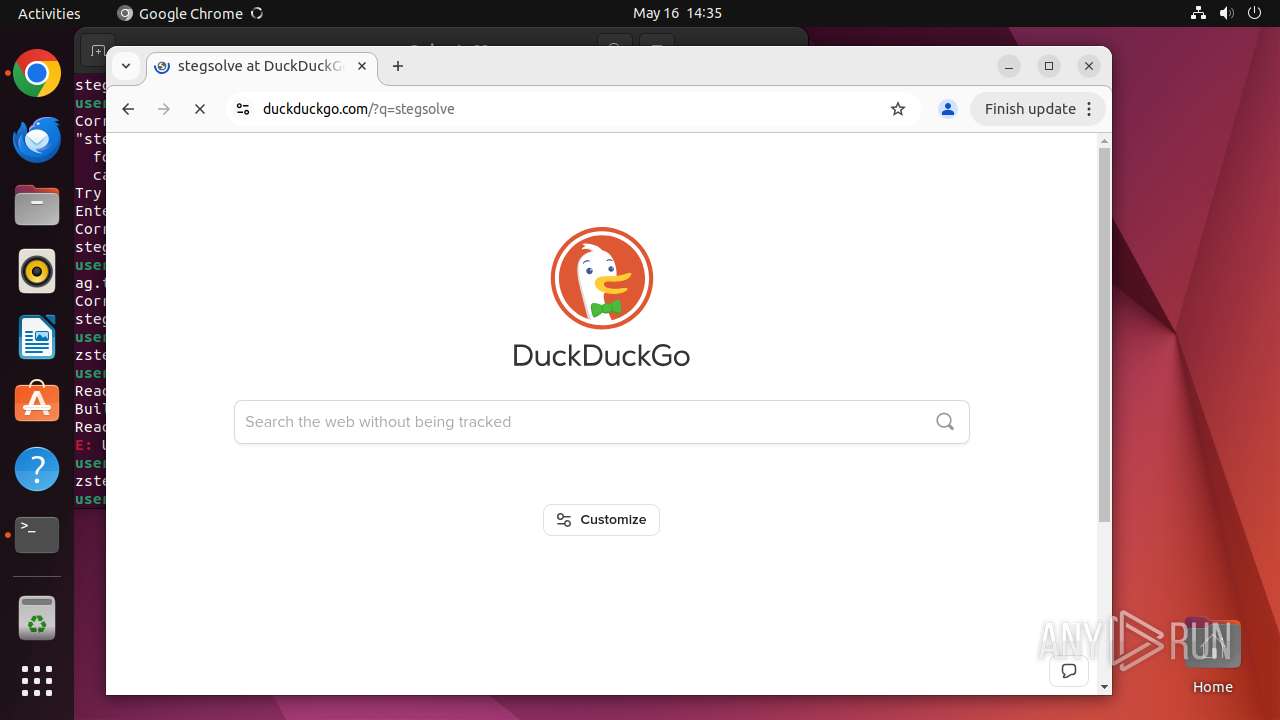The image size is (1280, 720).
Task: Open the power menu icon
Action: coord(1254,13)
